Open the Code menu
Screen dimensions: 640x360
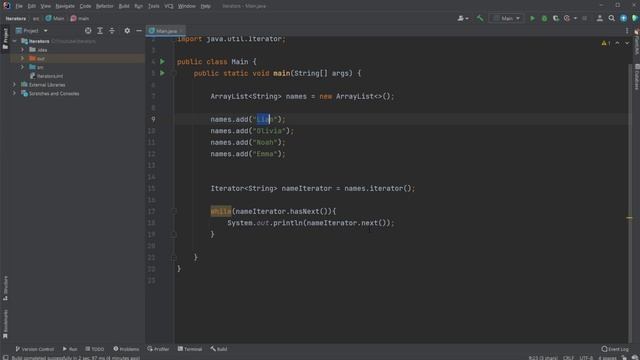pyautogui.click(x=85, y=6)
